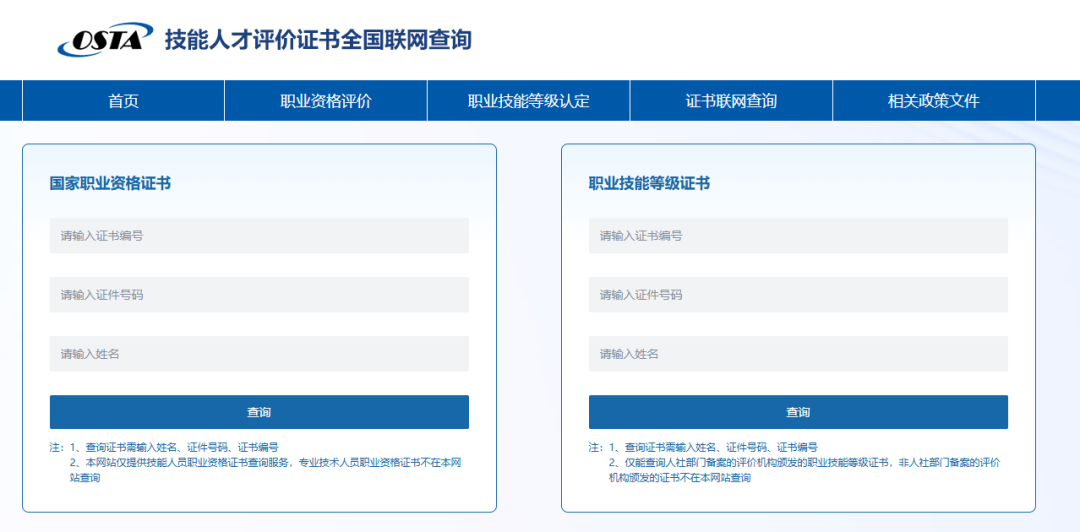
Task: Focus 证书编号 field under 国家职业资格证书
Action: point(259,236)
